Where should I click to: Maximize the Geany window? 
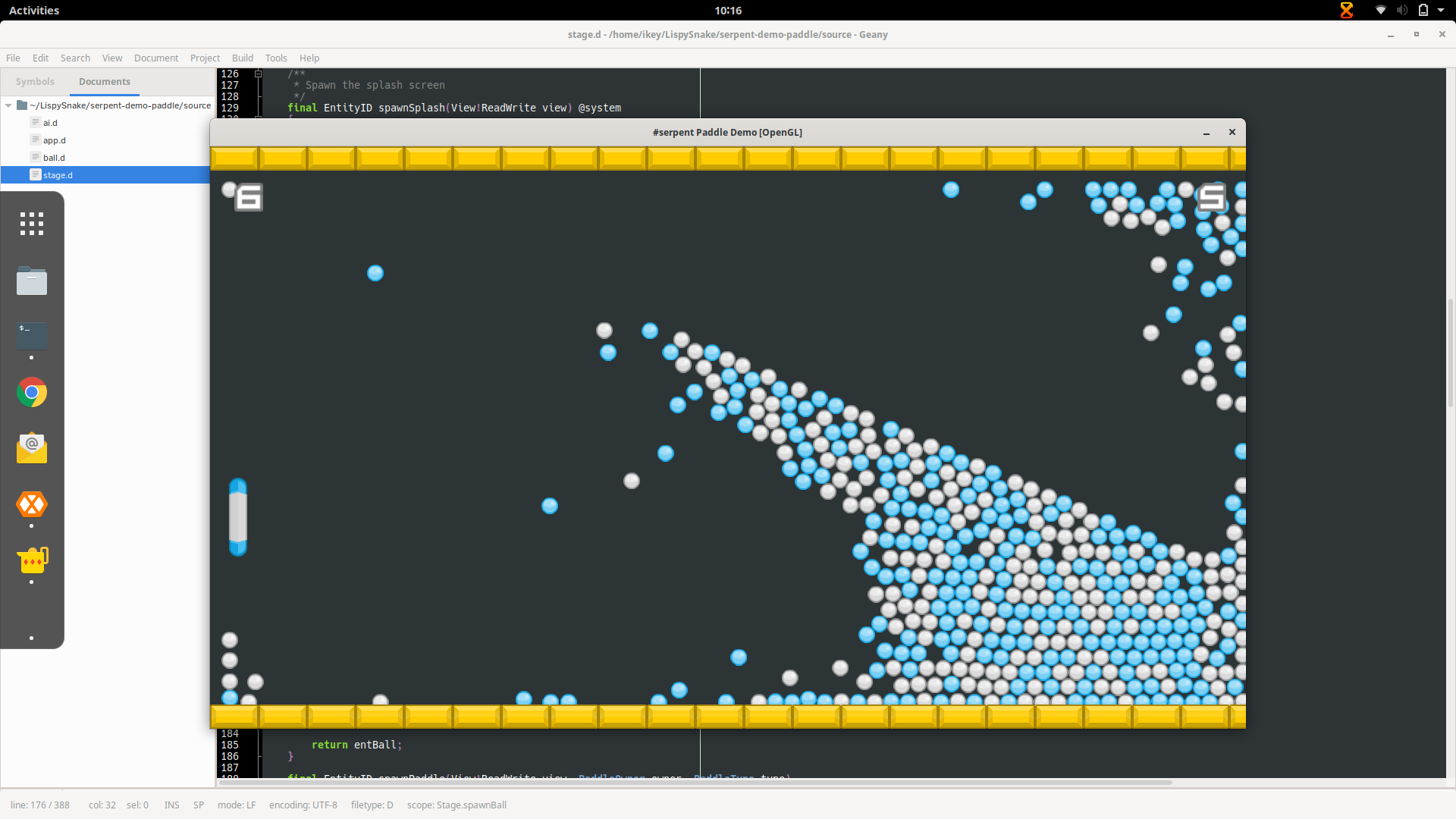tap(1416, 34)
